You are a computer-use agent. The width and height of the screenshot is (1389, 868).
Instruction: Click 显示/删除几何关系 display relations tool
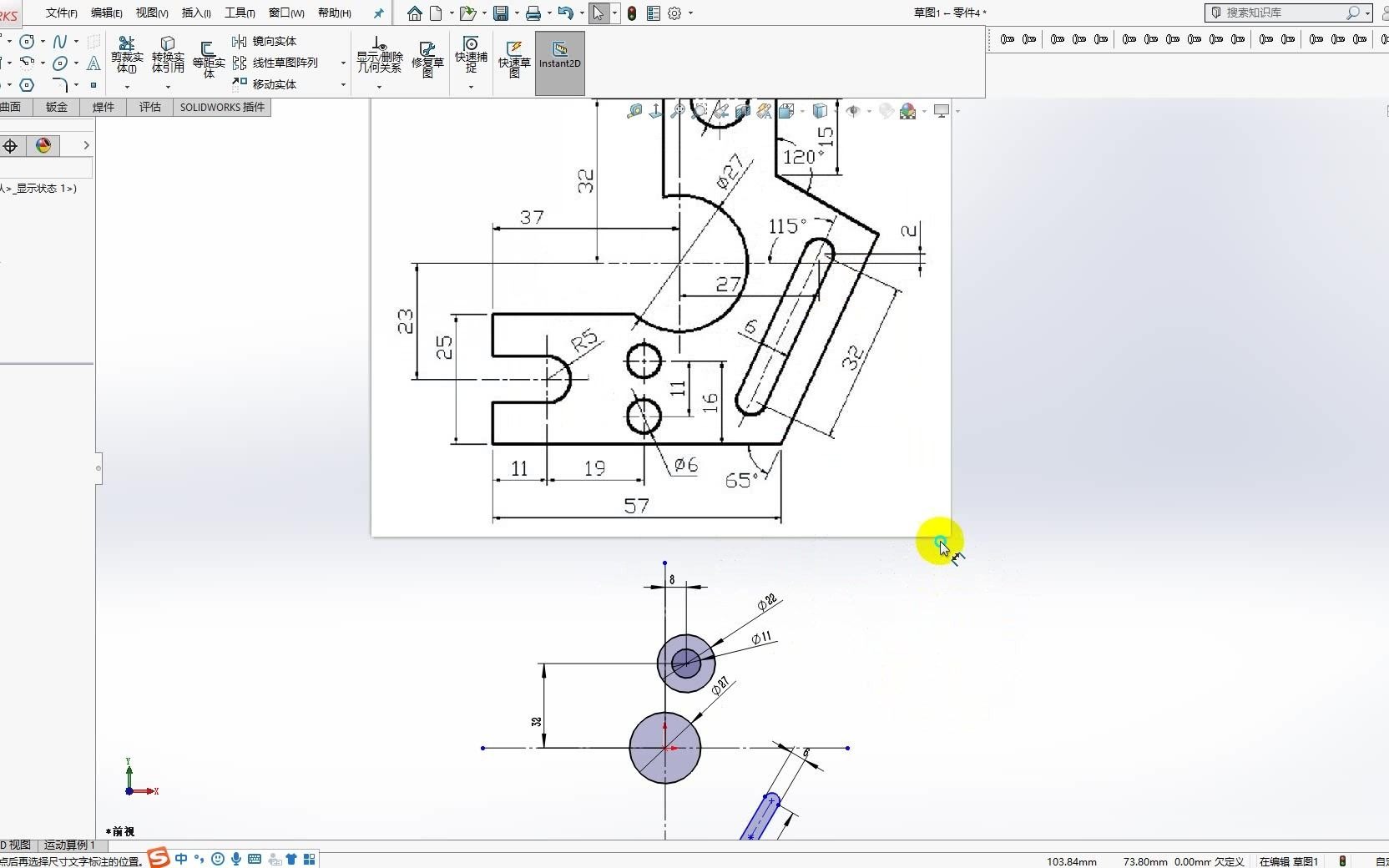(x=380, y=55)
